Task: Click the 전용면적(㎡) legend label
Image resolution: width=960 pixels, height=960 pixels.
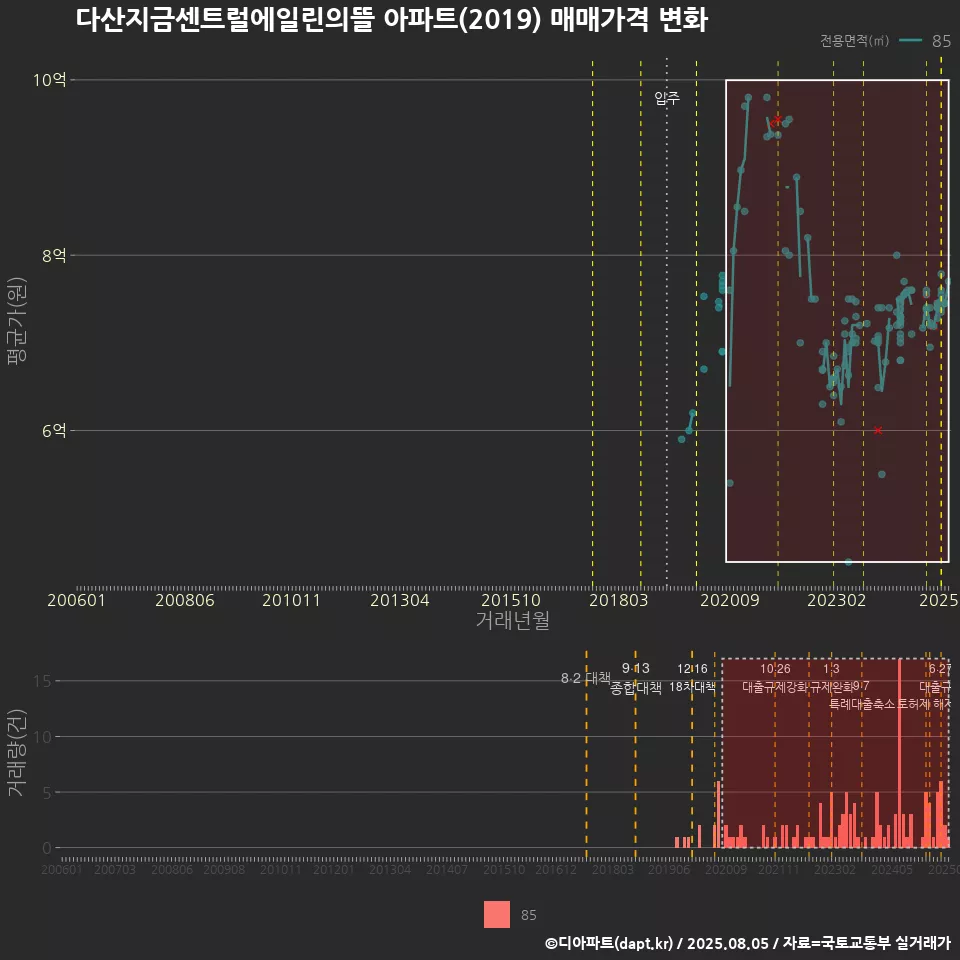Action: coord(854,40)
